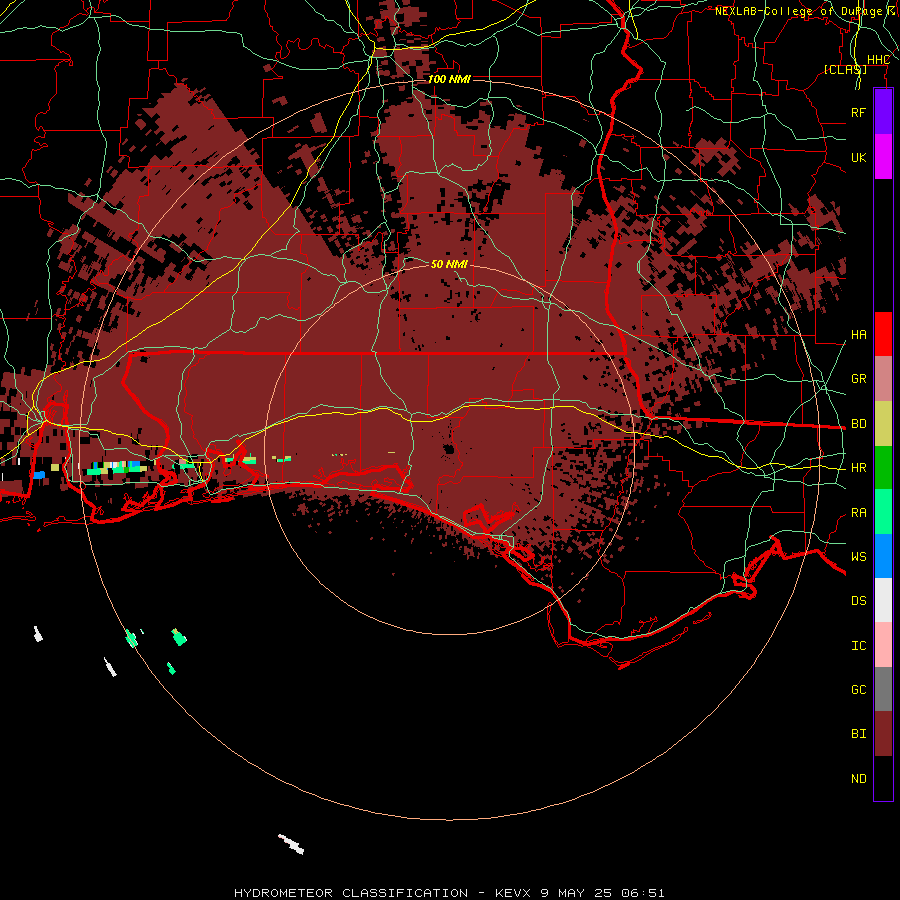Click the DS white legend swatch

click(883, 600)
